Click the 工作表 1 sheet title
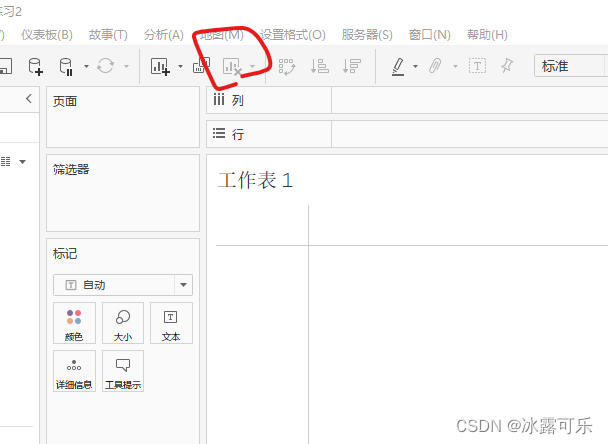 pyautogui.click(x=255, y=180)
